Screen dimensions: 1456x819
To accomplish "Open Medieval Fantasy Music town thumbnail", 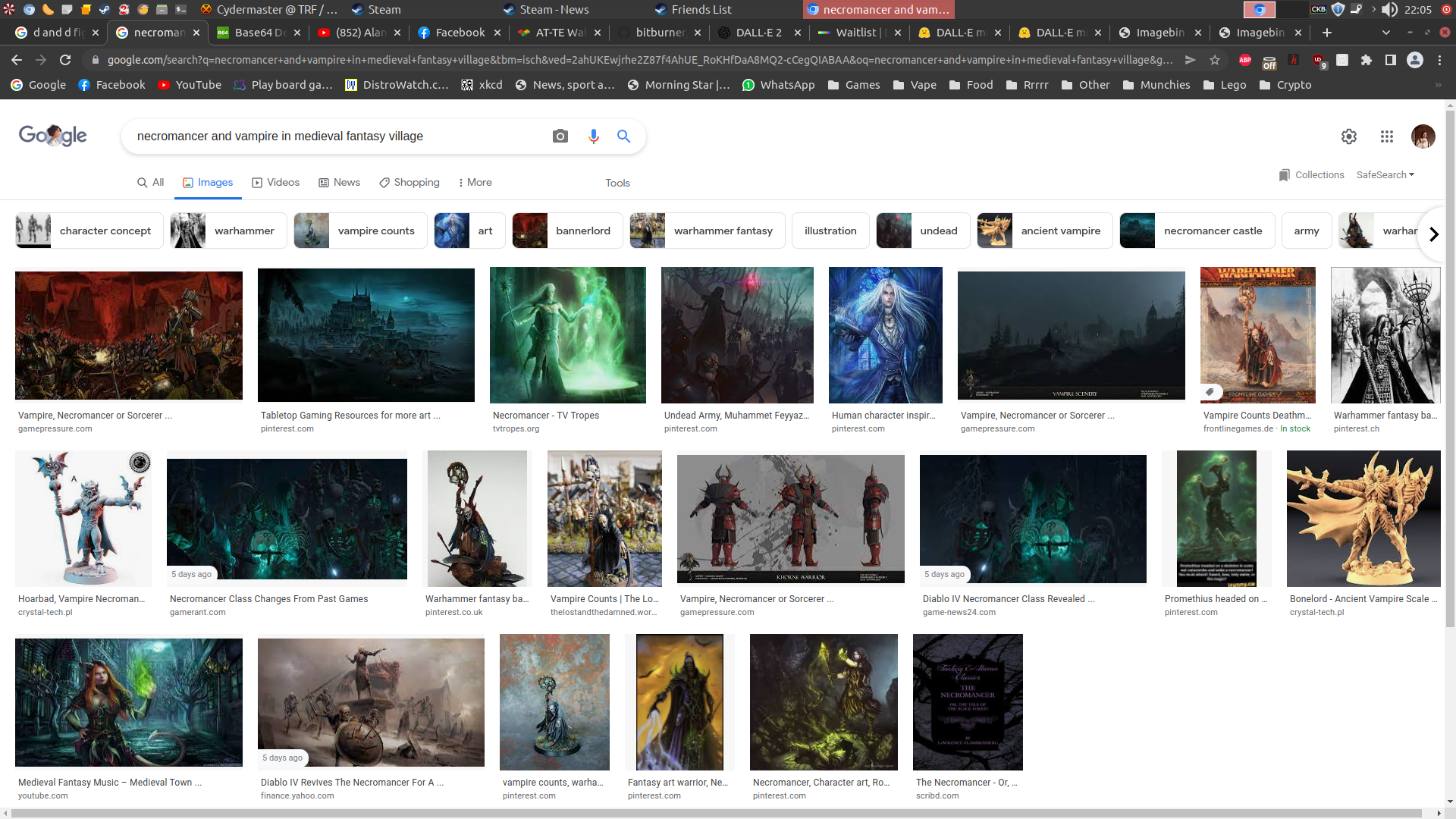I will click(x=129, y=702).
